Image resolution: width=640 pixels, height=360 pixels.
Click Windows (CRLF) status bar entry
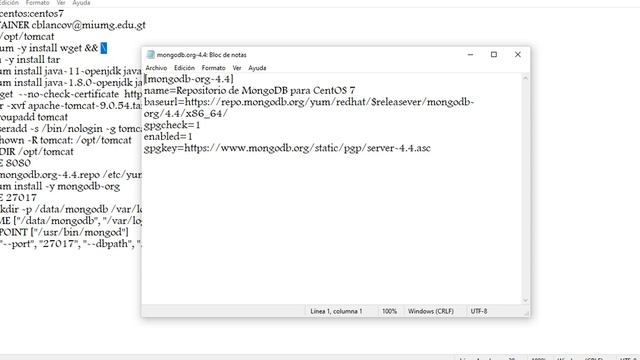tap(431, 311)
